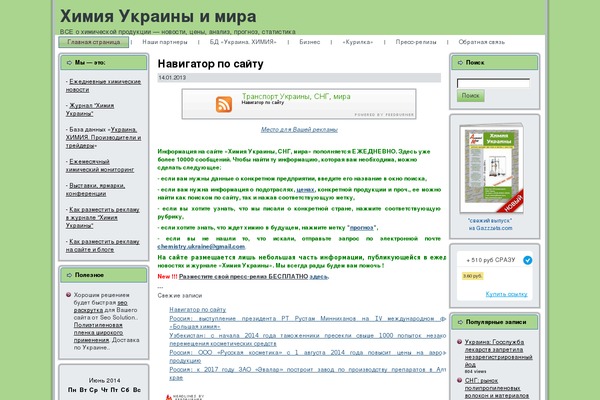Click the search text input field

(493, 83)
